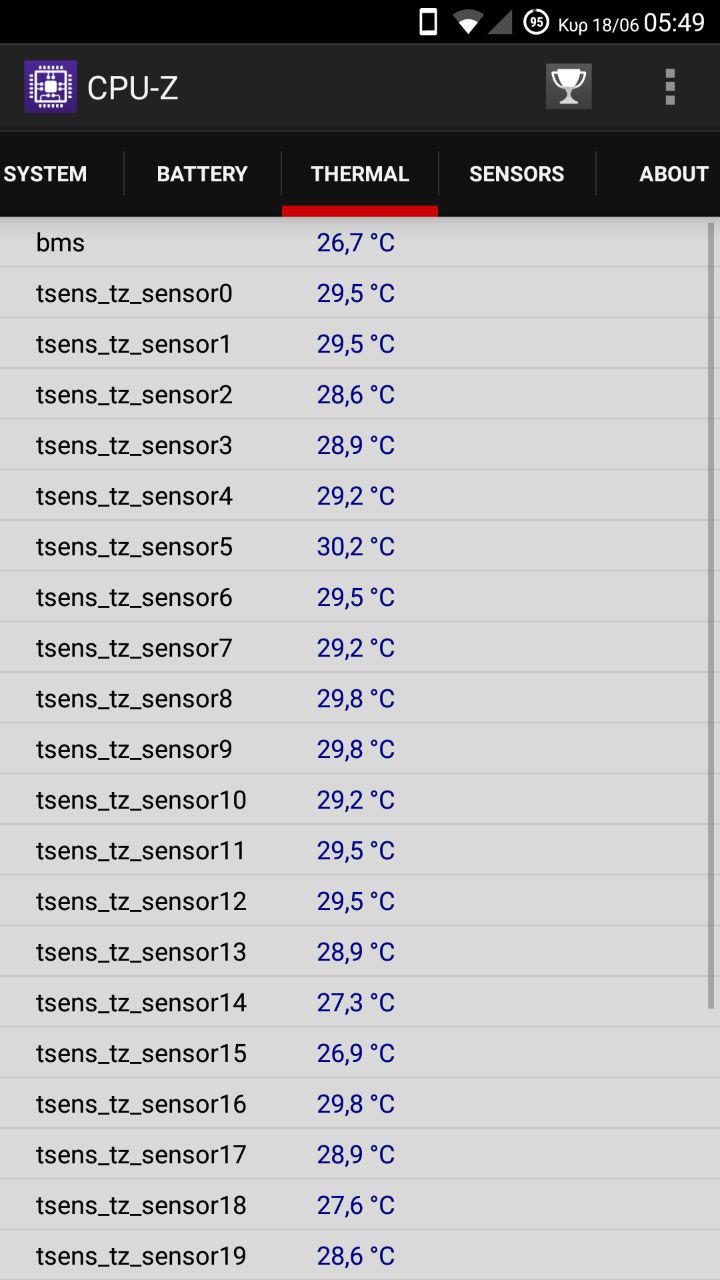The height and width of the screenshot is (1280, 720).
Task: Select the THERMAL tab
Action: pyautogui.click(x=360, y=174)
